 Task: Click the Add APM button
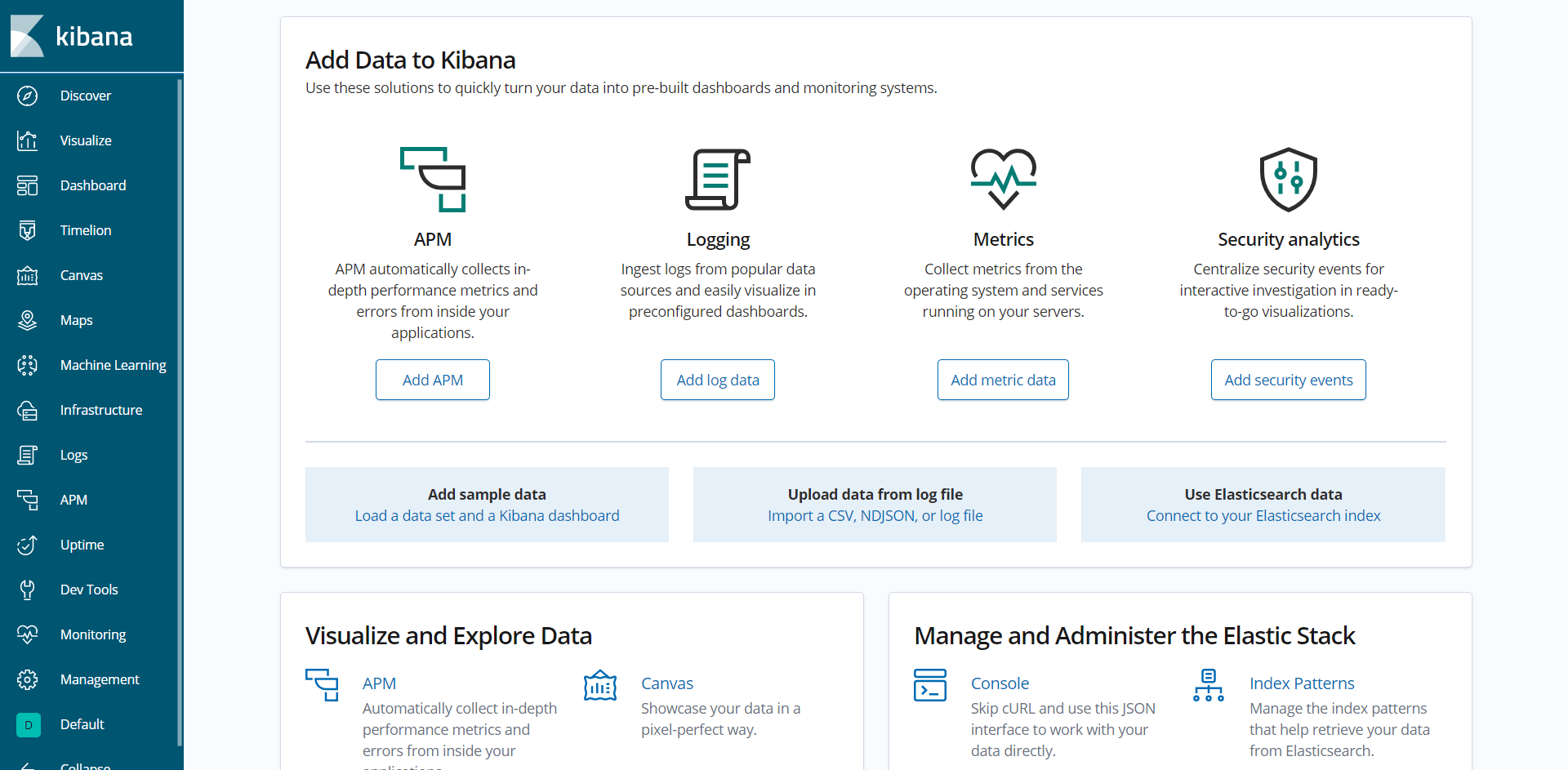pos(433,380)
